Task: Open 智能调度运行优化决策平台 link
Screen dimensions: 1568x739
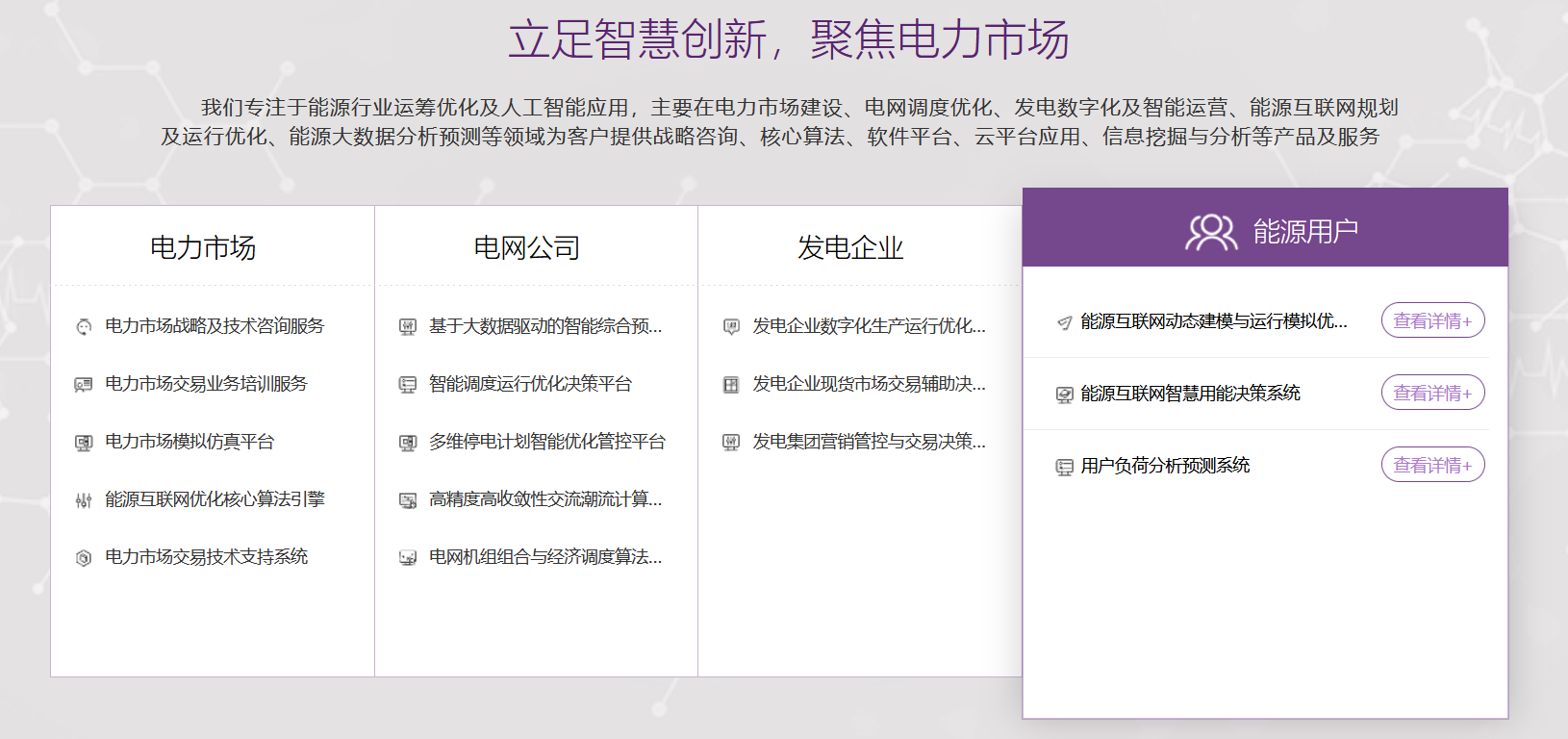Action: pos(530,384)
